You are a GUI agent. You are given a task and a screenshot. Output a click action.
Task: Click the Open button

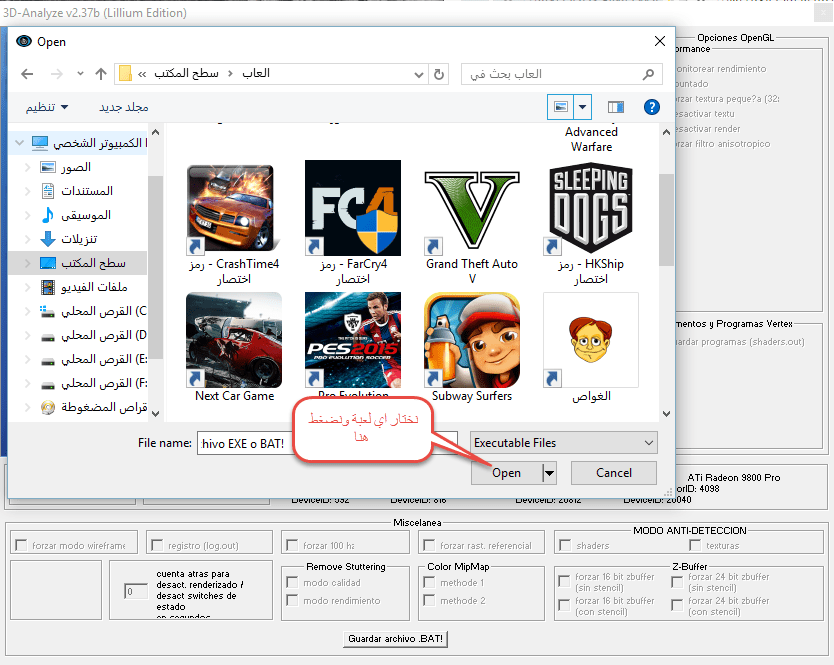[x=506, y=473]
